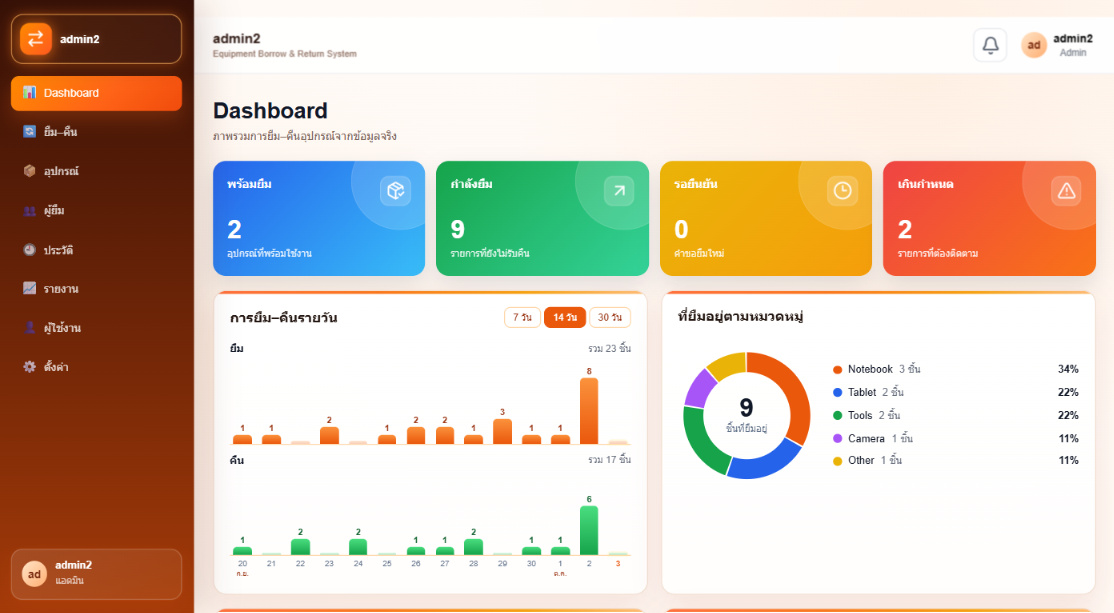
Task: Click the sidebar bottom admin2 avatar
Action: (34, 574)
